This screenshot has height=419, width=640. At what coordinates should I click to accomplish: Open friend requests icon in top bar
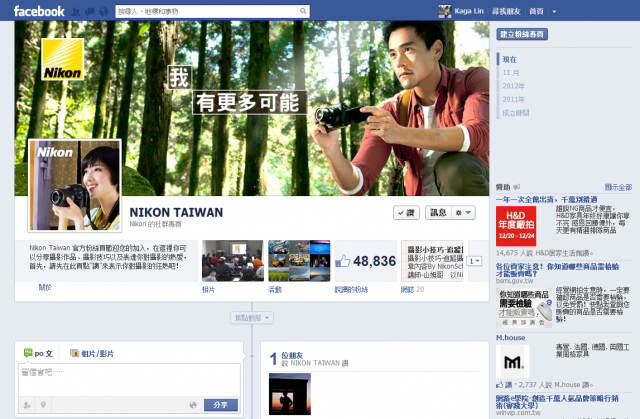[76, 11]
